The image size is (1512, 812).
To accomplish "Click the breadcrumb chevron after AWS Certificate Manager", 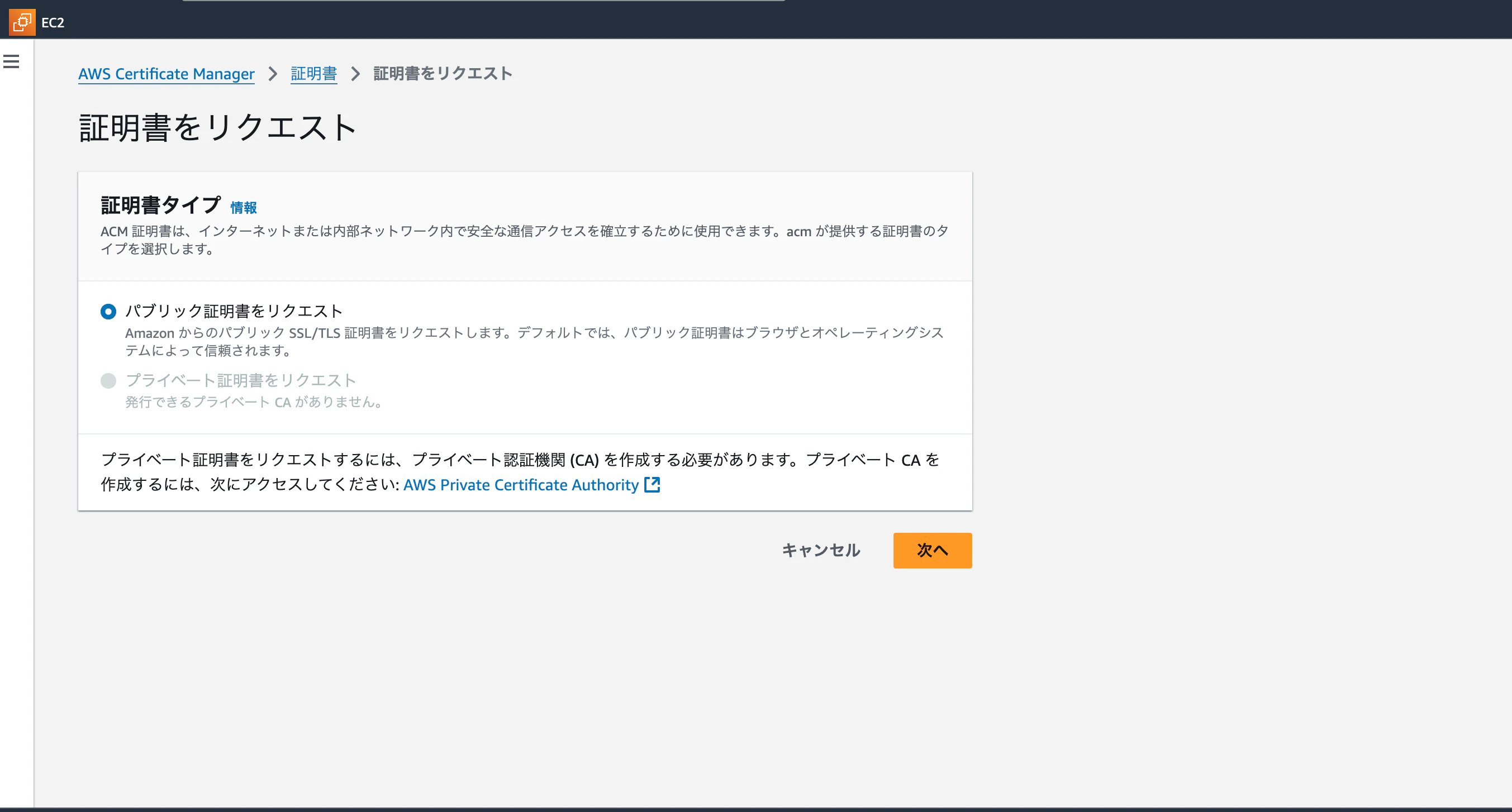I will coord(272,74).
